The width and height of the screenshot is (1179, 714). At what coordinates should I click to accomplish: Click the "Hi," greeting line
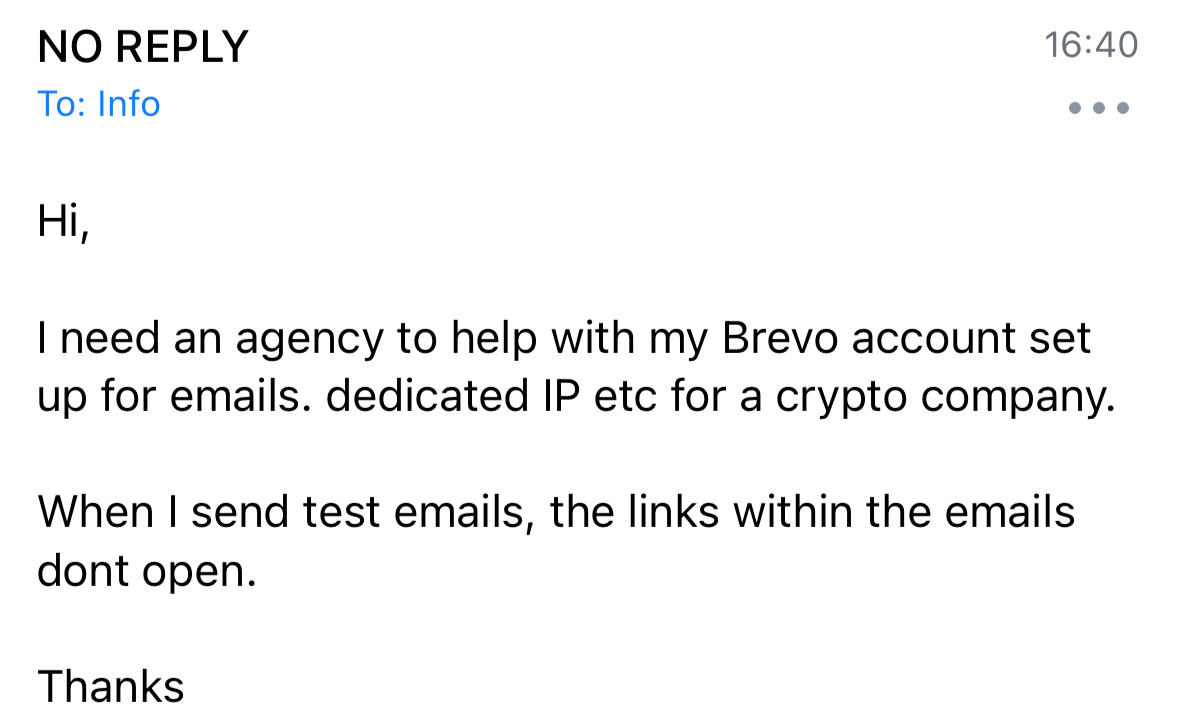(x=63, y=221)
